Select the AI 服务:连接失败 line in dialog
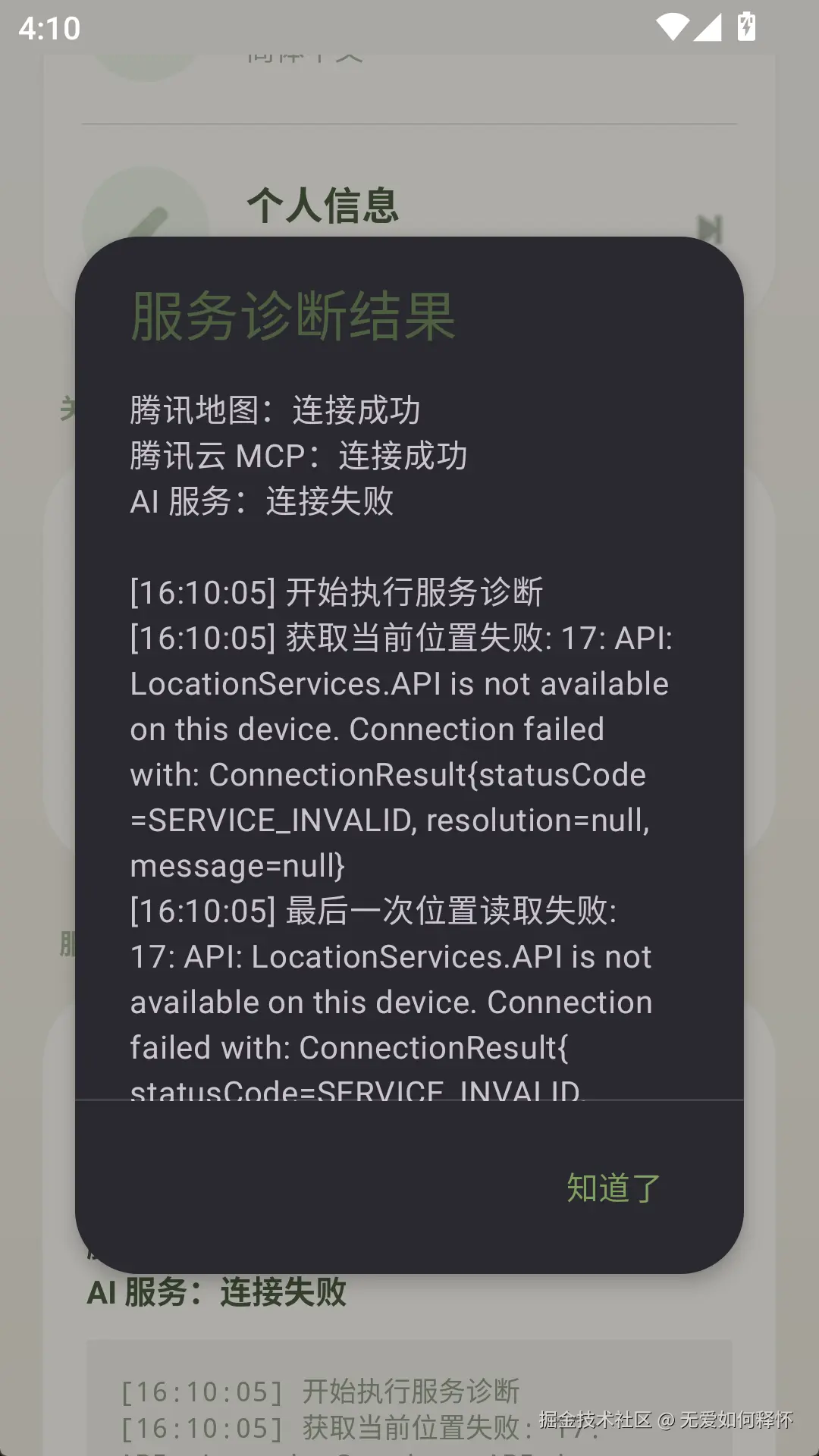819x1456 pixels. point(262,501)
